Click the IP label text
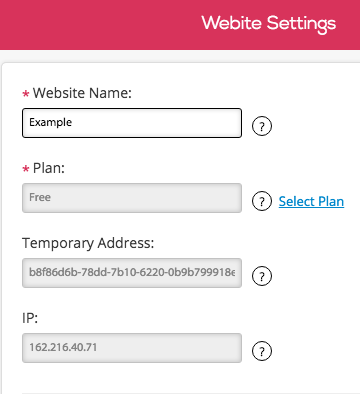Image resolution: width=360 pixels, height=394 pixels. (30, 318)
